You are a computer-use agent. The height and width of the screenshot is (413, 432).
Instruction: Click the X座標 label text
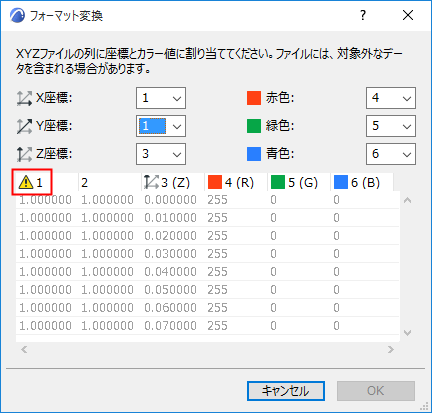(54, 98)
